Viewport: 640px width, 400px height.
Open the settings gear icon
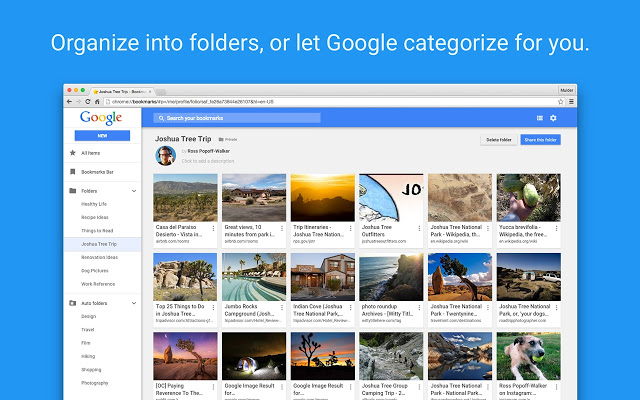pyautogui.click(x=553, y=118)
